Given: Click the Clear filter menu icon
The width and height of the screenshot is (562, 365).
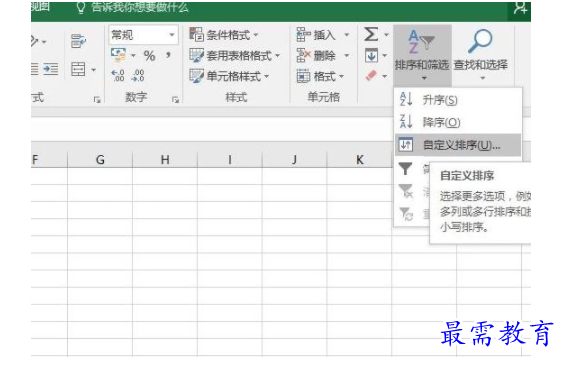Looking at the screenshot, I should 406,191.
